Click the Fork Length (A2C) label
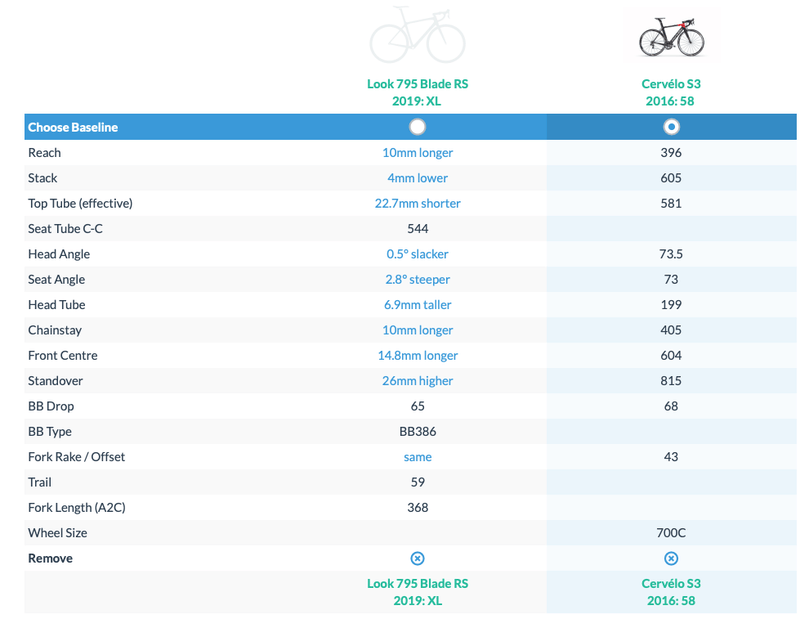 point(77,508)
